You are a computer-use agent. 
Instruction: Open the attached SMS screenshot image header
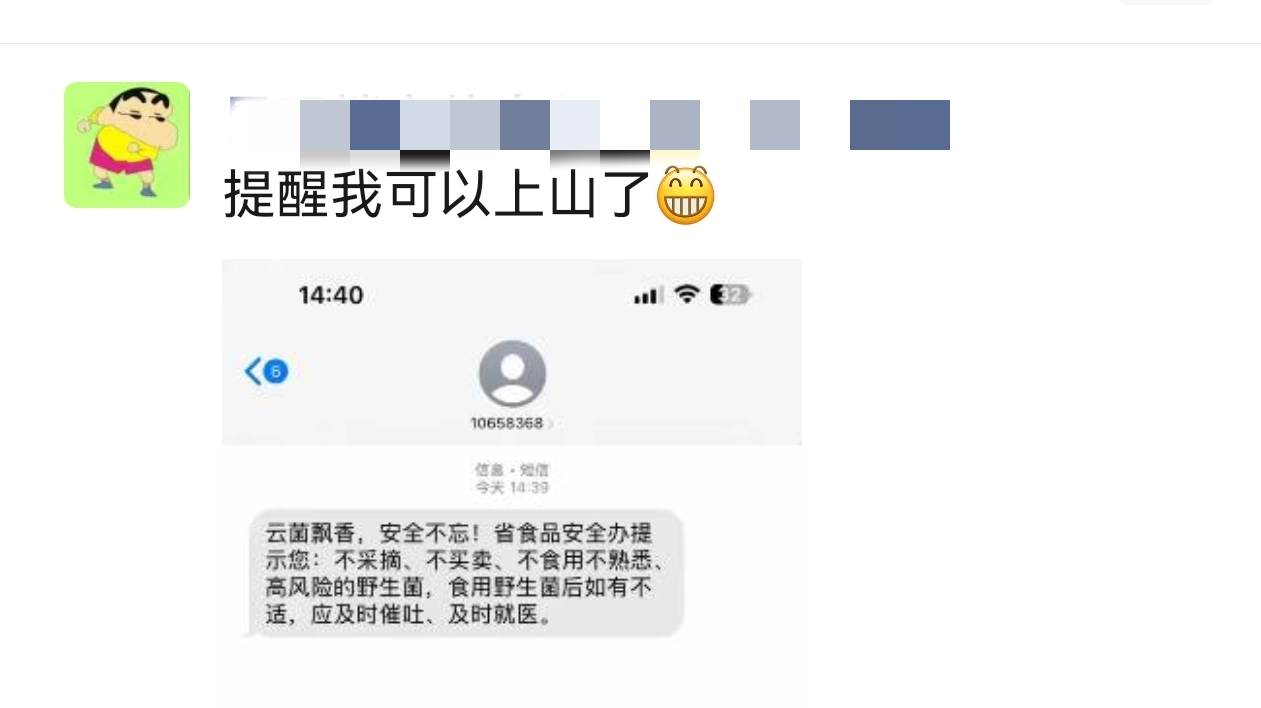click(512, 352)
